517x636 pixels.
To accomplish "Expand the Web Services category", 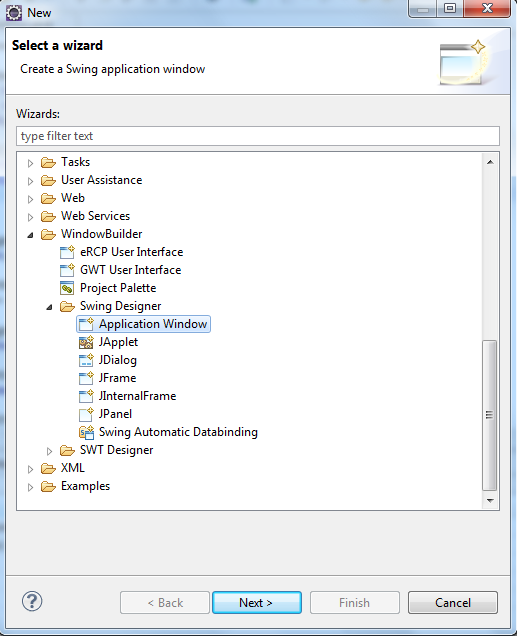I will tap(30, 217).
